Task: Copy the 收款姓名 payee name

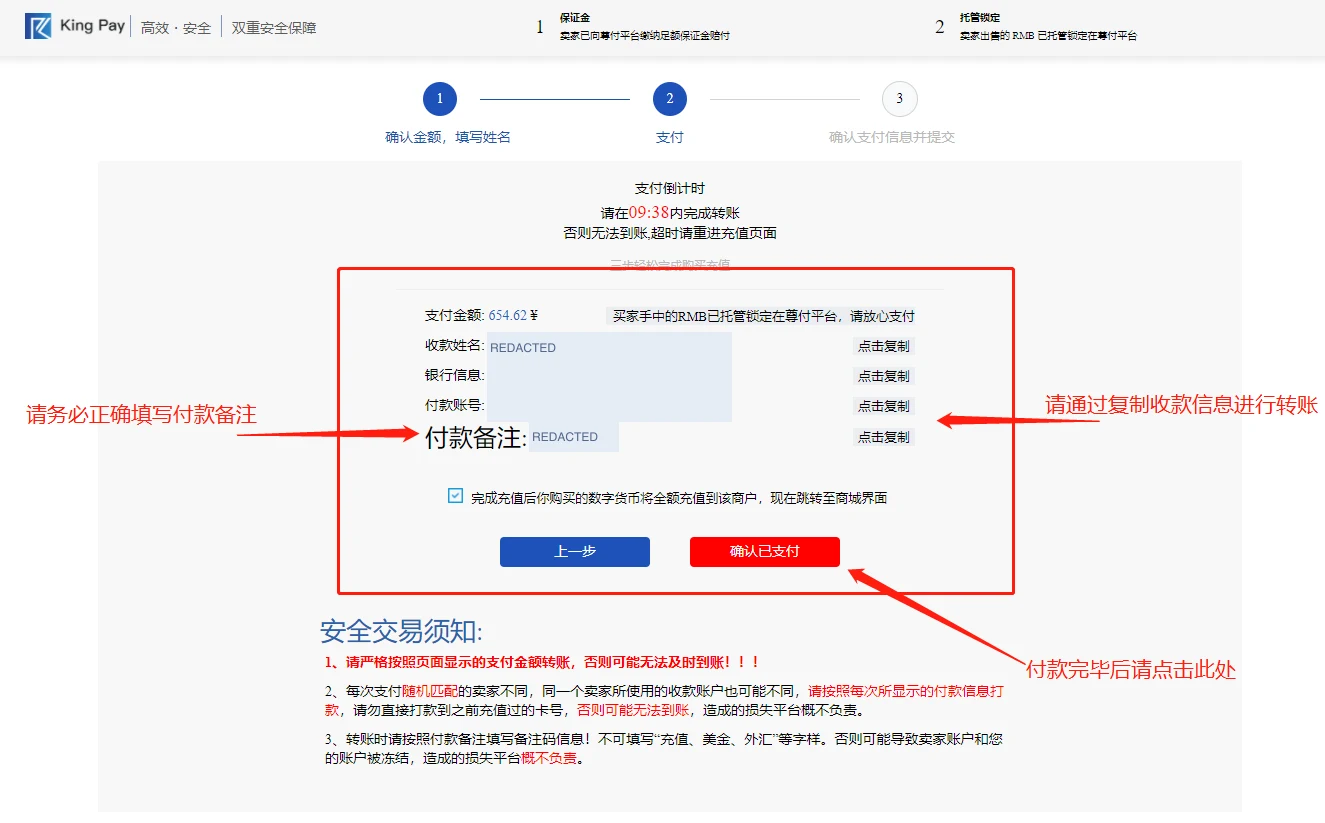Action: (884, 346)
